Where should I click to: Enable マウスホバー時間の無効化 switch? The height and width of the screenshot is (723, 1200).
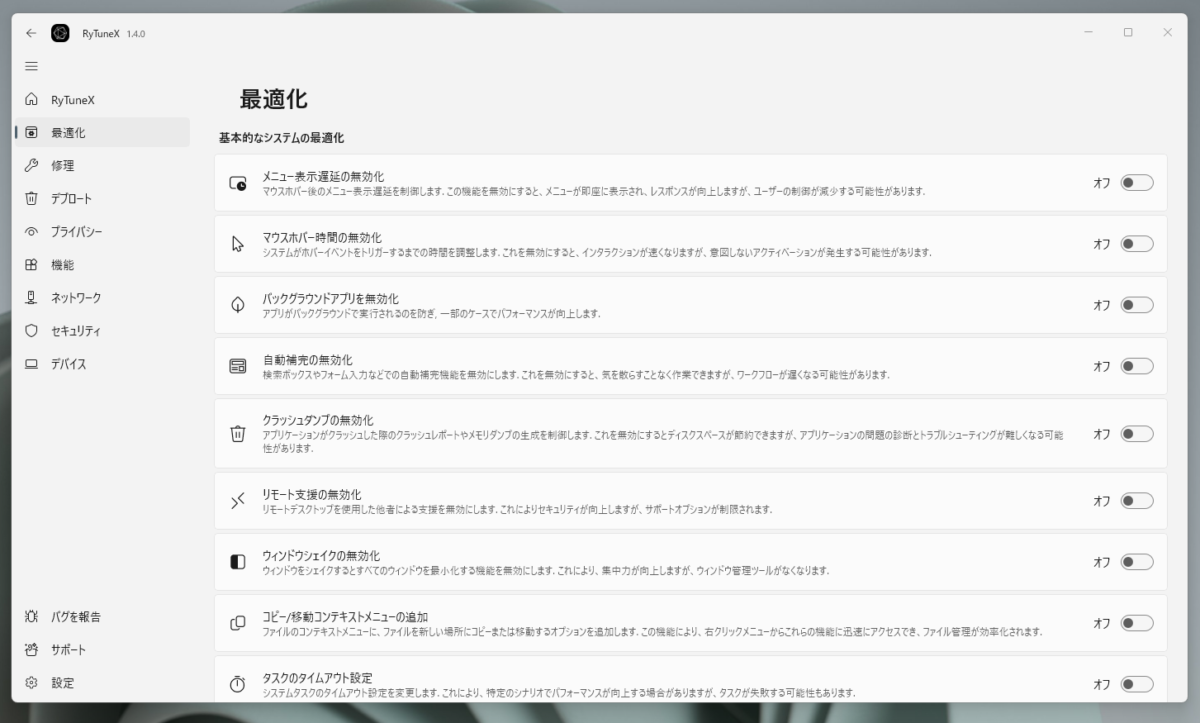pos(1137,244)
